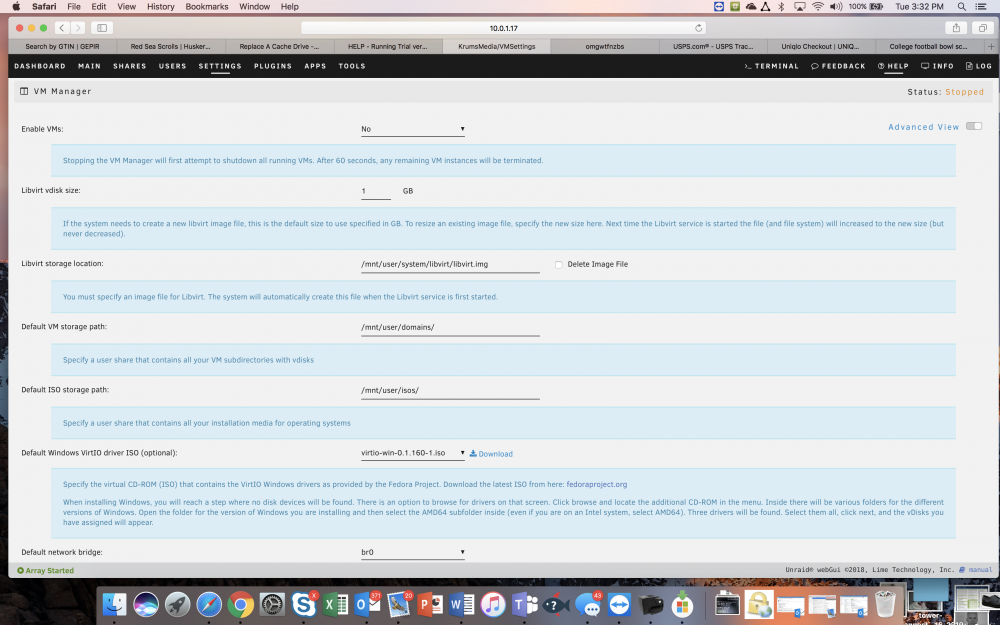
Task: Go to the Dashboard tab
Action: coord(40,66)
